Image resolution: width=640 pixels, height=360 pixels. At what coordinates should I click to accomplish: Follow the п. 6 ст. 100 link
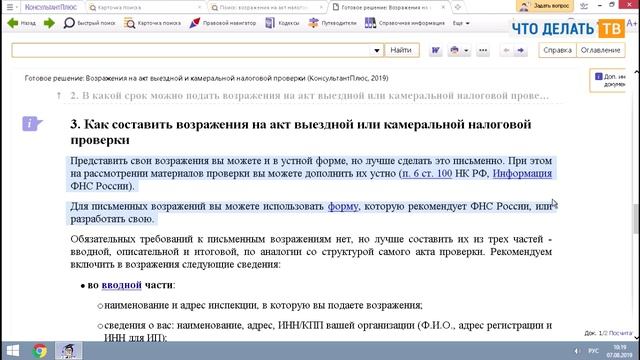click(427, 173)
